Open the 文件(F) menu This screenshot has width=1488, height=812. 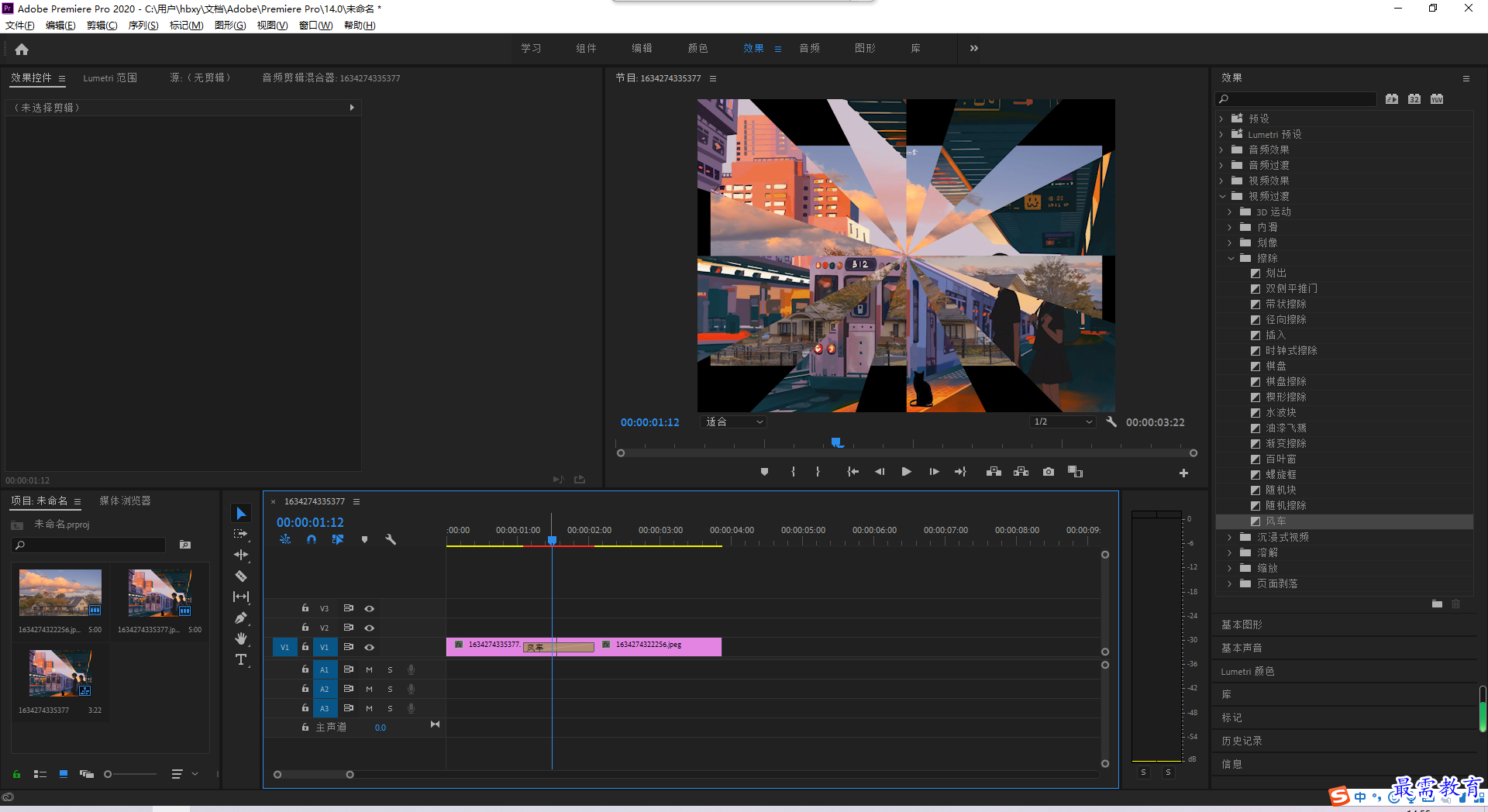tap(20, 26)
